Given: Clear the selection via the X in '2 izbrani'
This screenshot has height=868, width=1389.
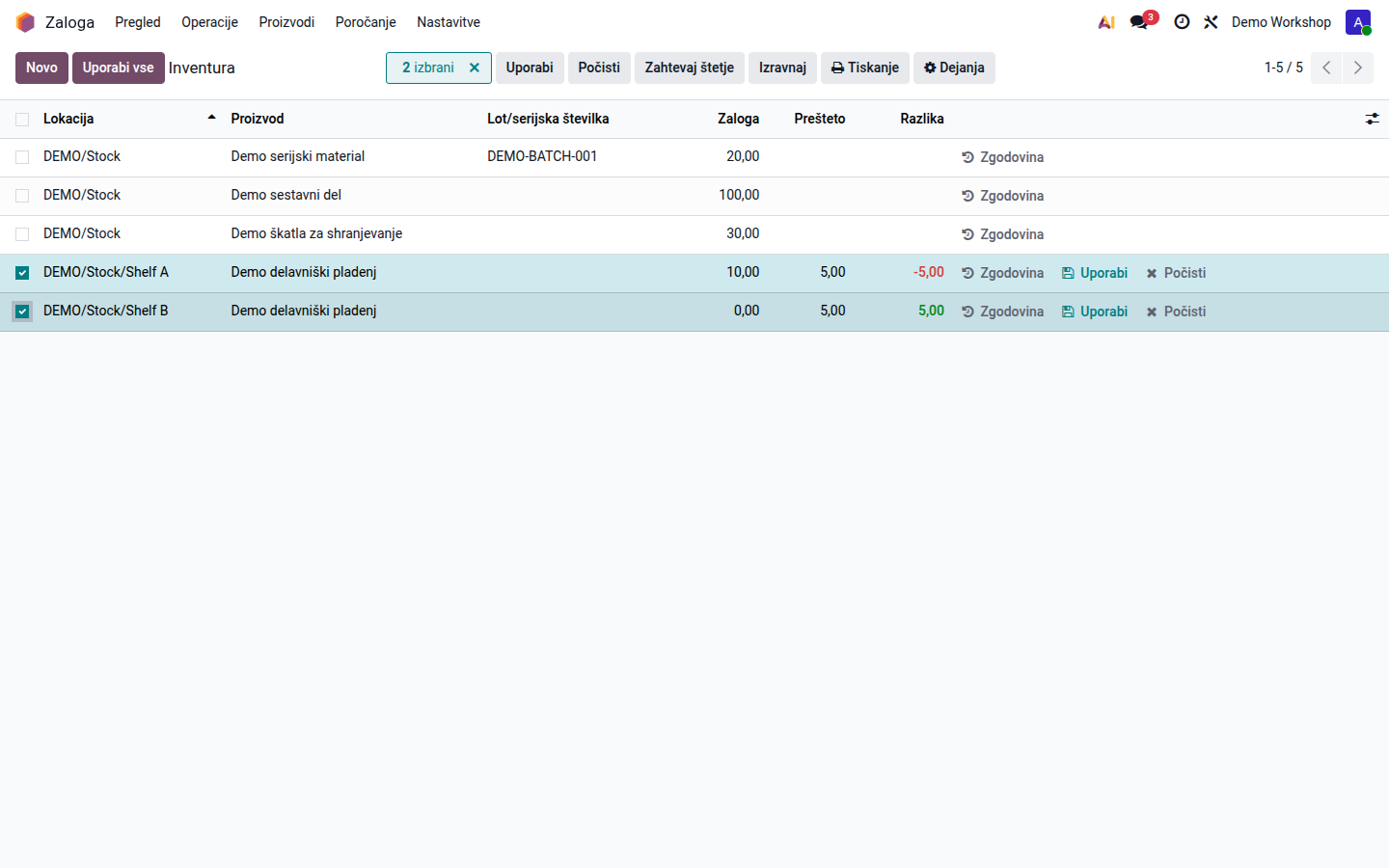Looking at the screenshot, I should click(475, 68).
